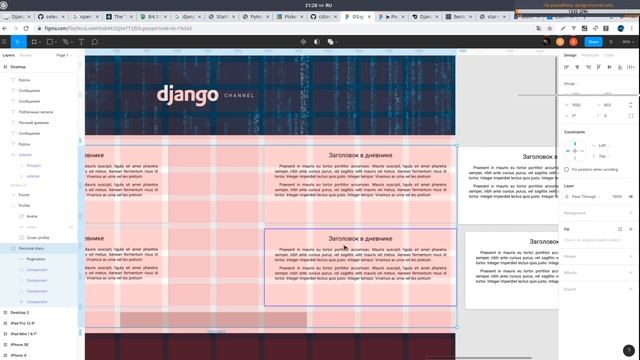Select the Move tool
This screenshot has width=640, height=360.
tap(18, 42)
